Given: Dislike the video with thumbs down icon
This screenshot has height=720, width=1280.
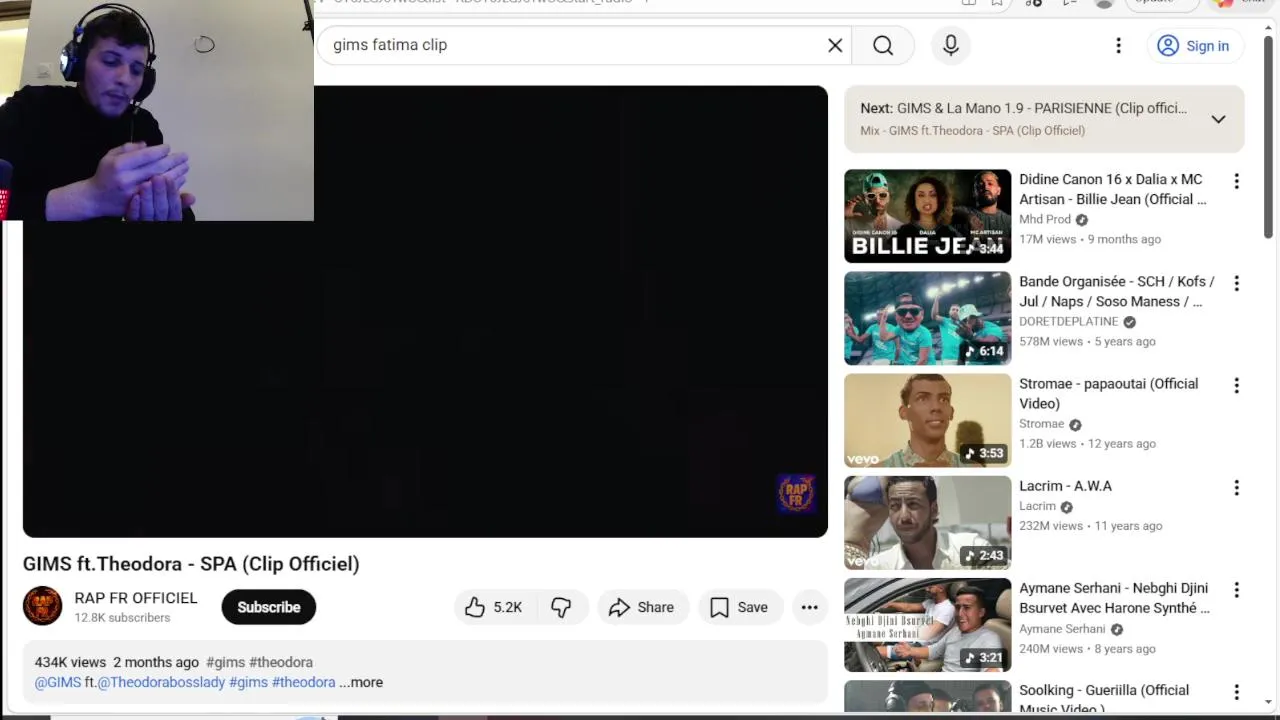Looking at the screenshot, I should coord(561,607).
